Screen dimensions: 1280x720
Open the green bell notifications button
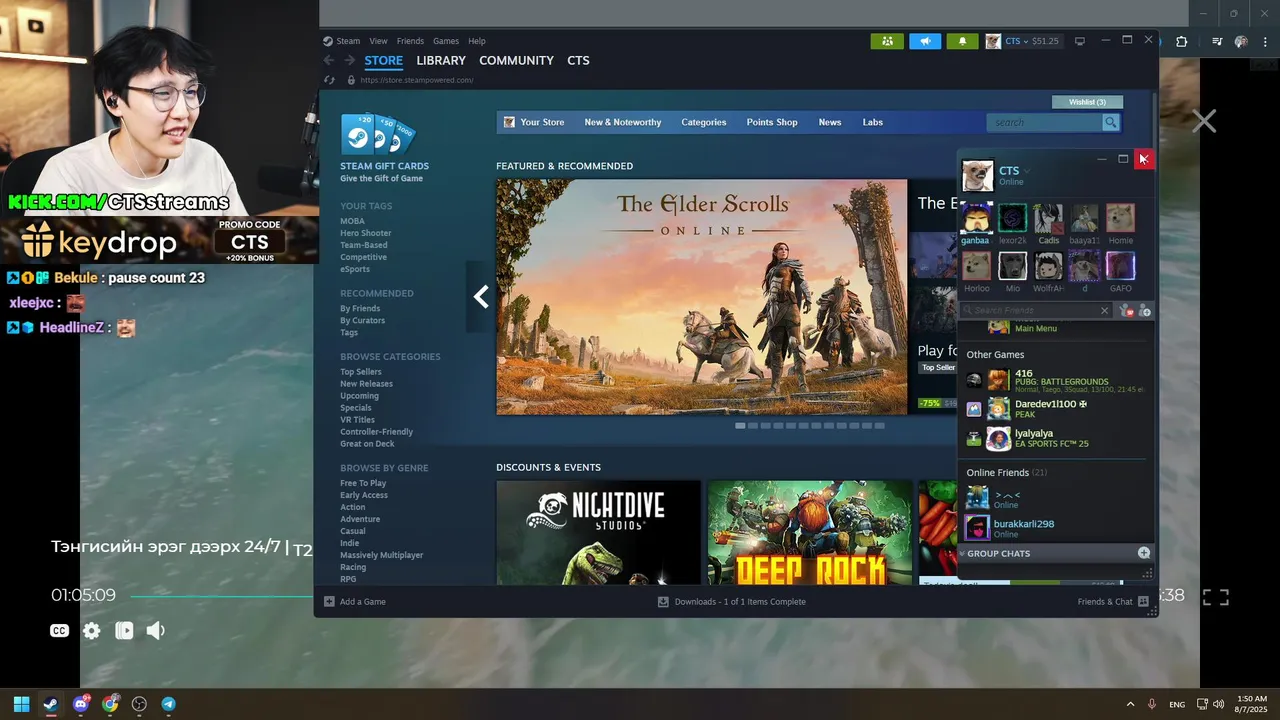point(962,41)
